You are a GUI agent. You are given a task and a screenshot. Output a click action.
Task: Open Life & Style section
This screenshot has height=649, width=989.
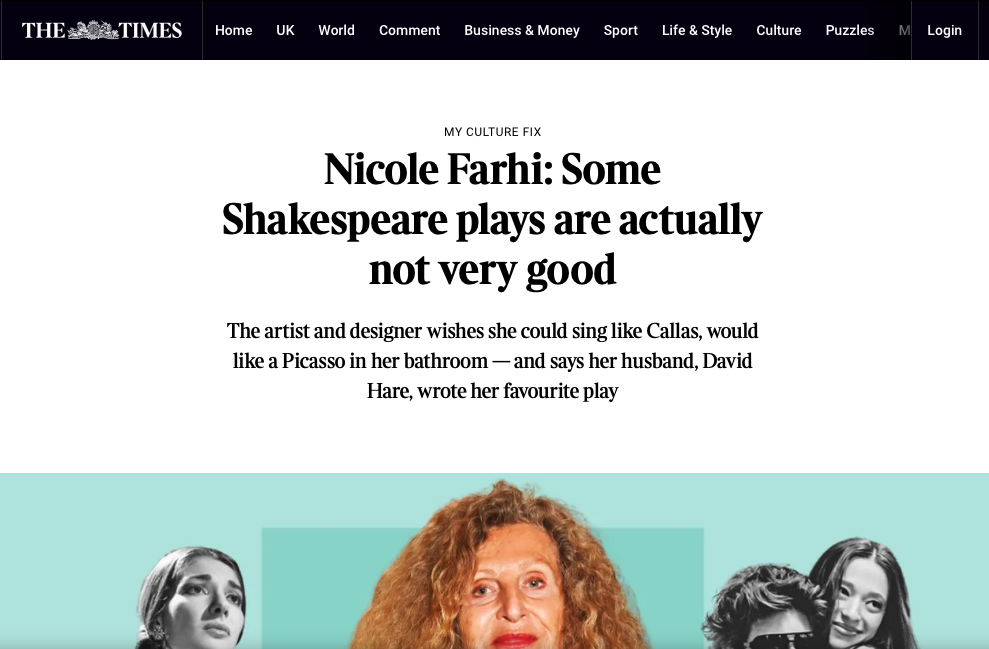pos(697,30)
